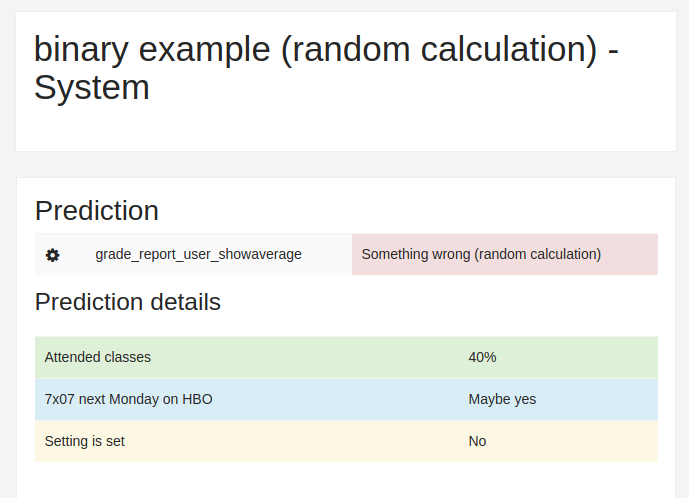The height and width of the screenshot is (498, 689).
Task: Select the 'Setting is set' label
Action: click(84, 441)
